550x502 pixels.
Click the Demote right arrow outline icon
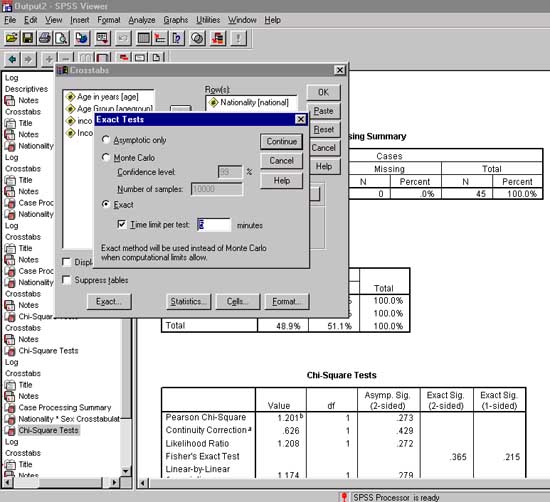point(28,59)
